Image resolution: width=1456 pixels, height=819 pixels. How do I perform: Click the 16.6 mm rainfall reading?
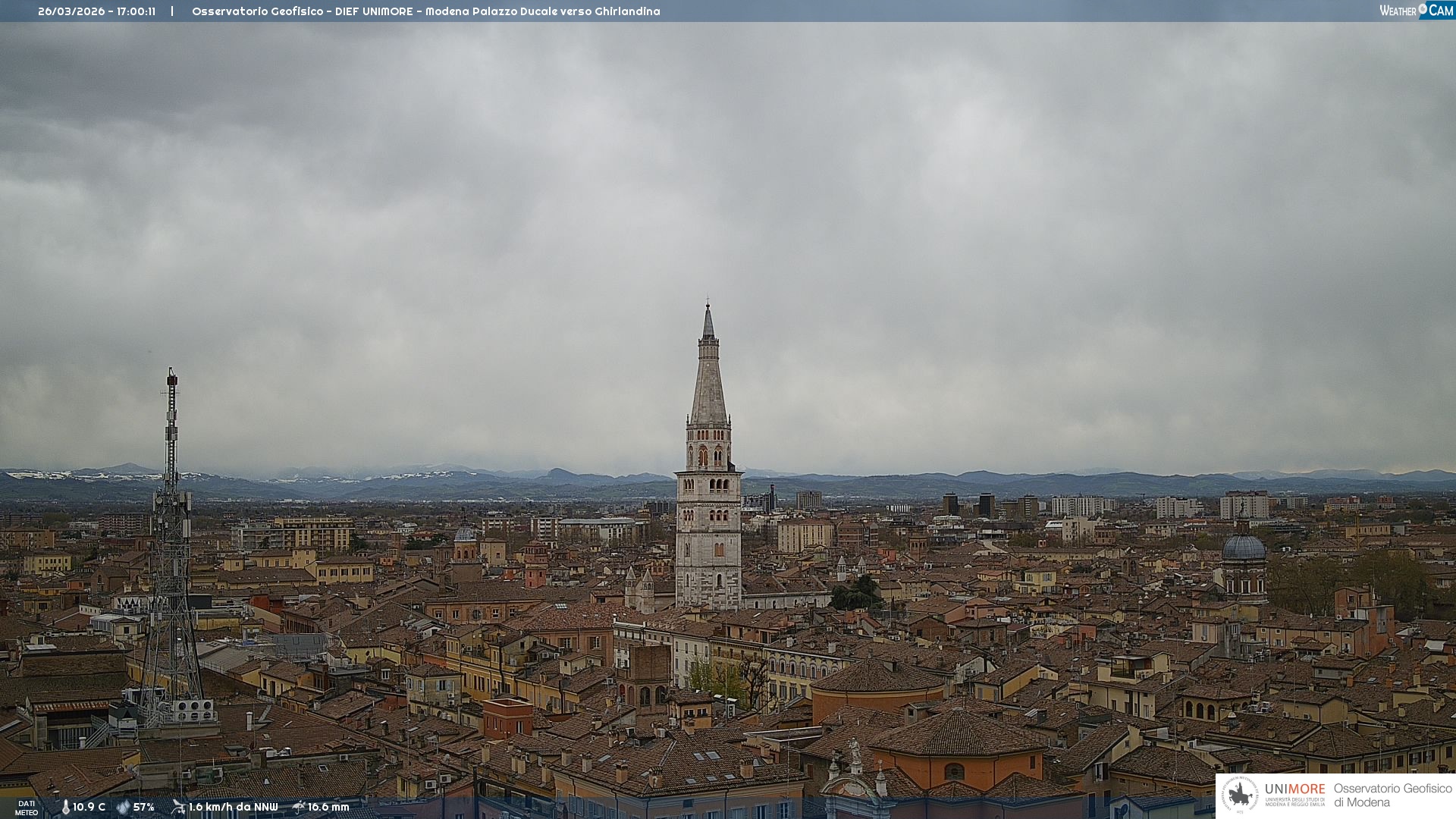[328, 807]
